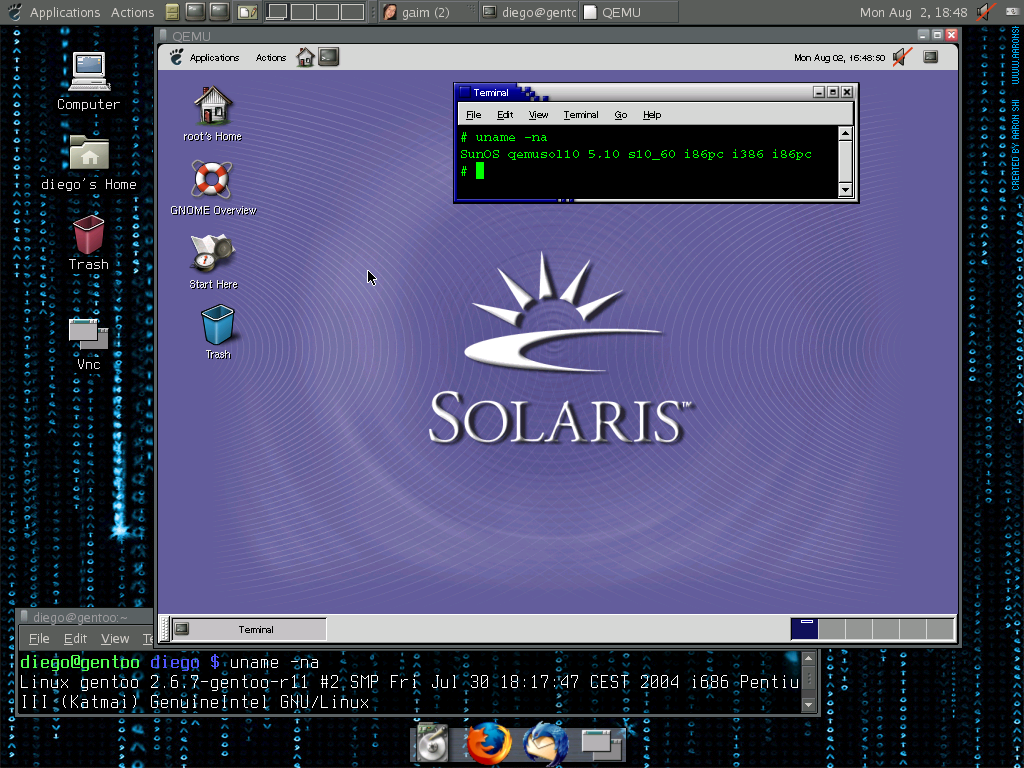This screenshot has height=768, width=1024.
Task: Click the QEMU window title bar text
Action: 191,37
